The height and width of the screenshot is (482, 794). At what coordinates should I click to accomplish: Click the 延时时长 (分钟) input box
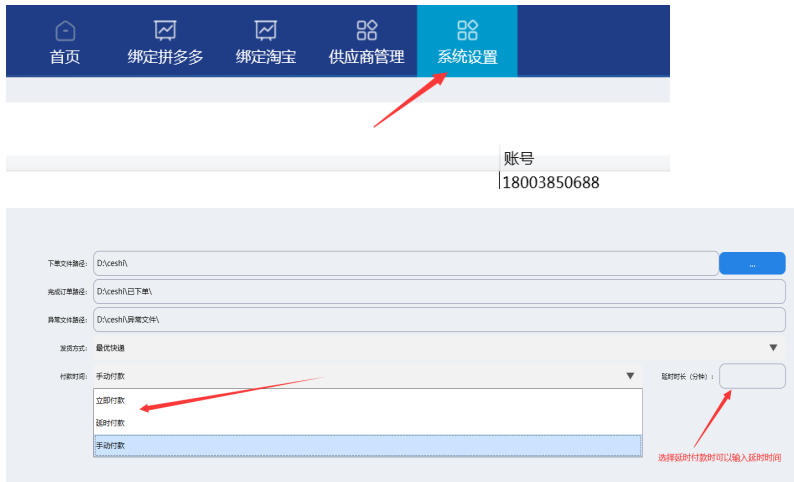coord(752,376)
